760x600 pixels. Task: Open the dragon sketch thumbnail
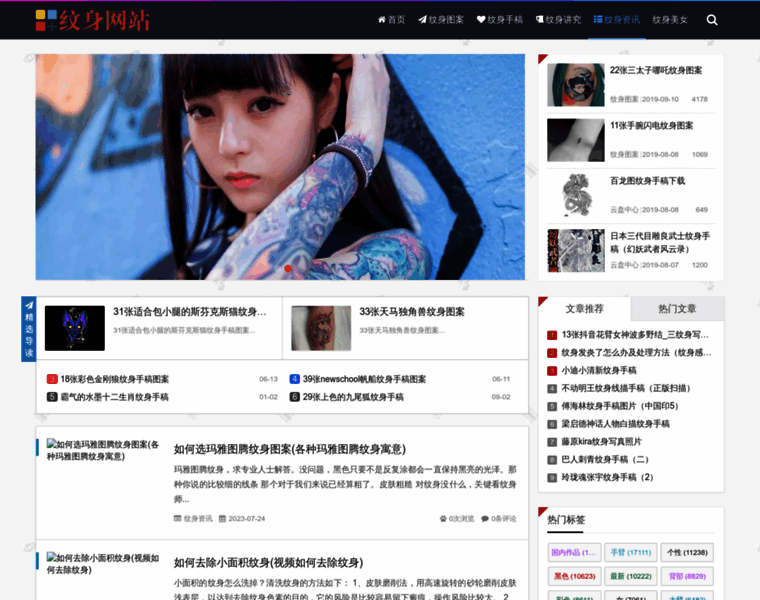tap(576, 195)
